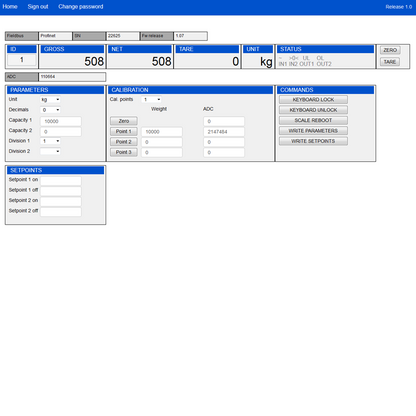Open Change password page
The width and height of the screenshot is (416, 416).
81,7
